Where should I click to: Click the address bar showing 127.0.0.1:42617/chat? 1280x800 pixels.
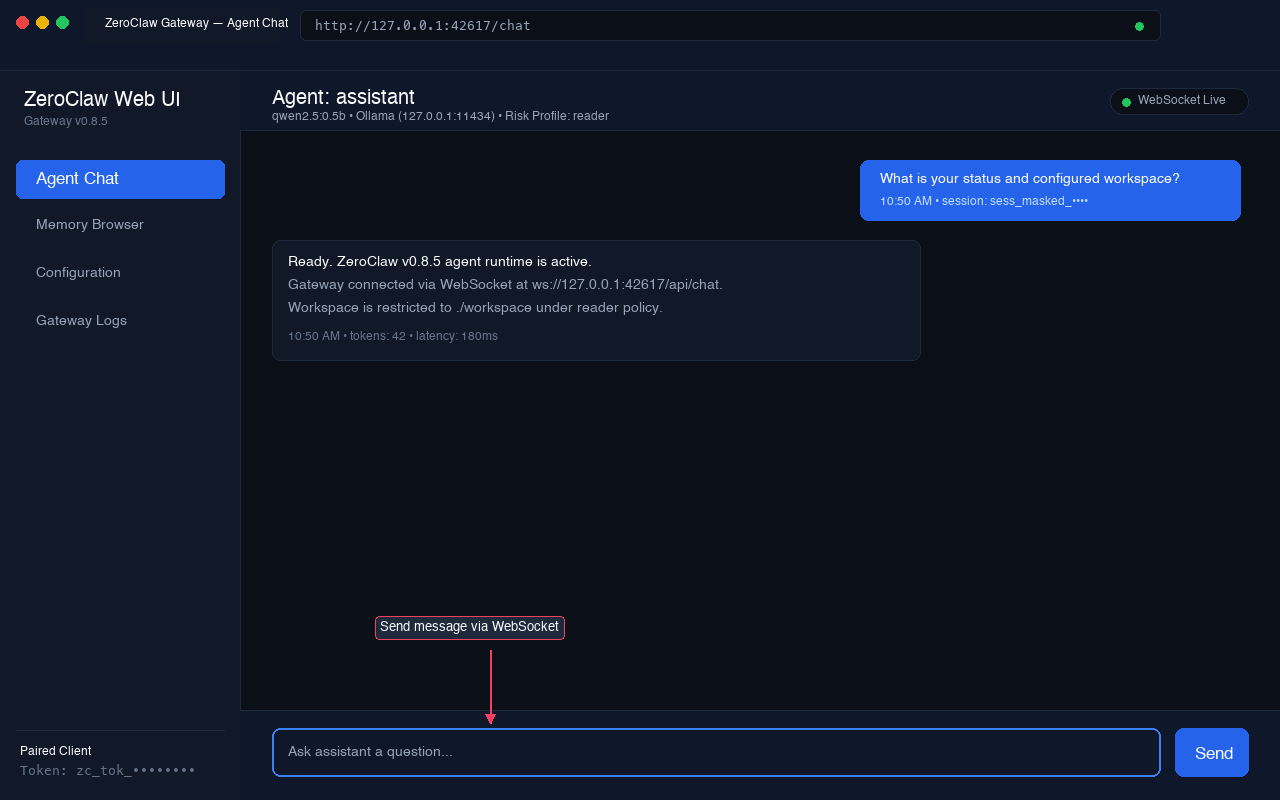click(730, 26)
